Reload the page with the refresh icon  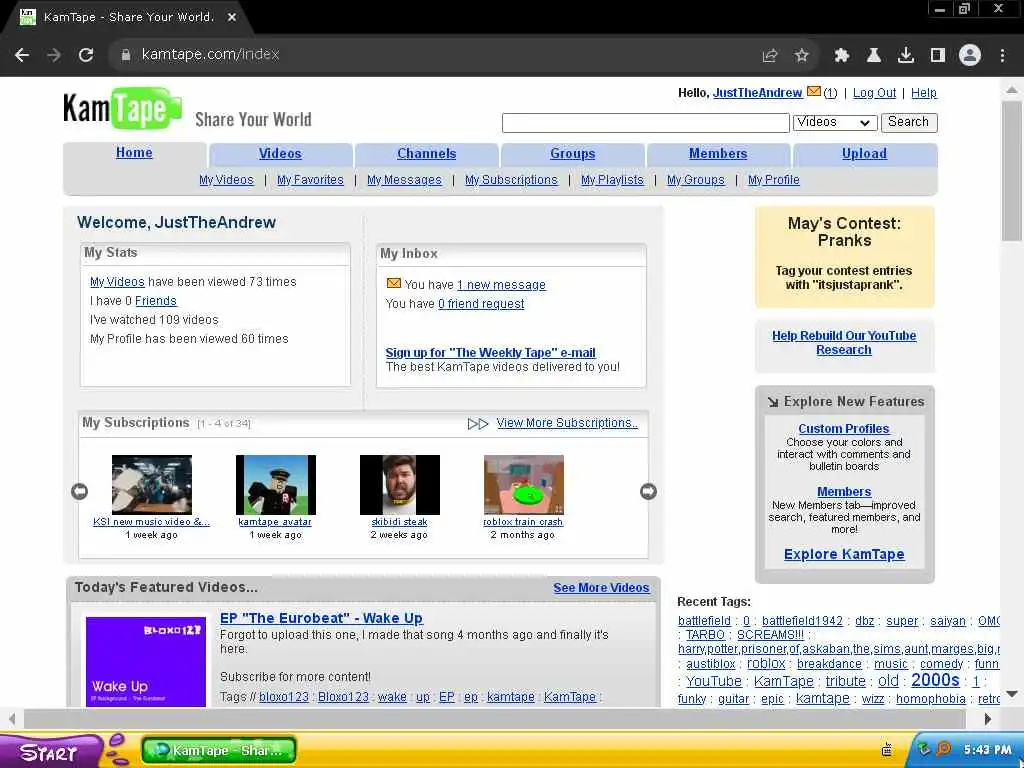(x=86, y=56)
